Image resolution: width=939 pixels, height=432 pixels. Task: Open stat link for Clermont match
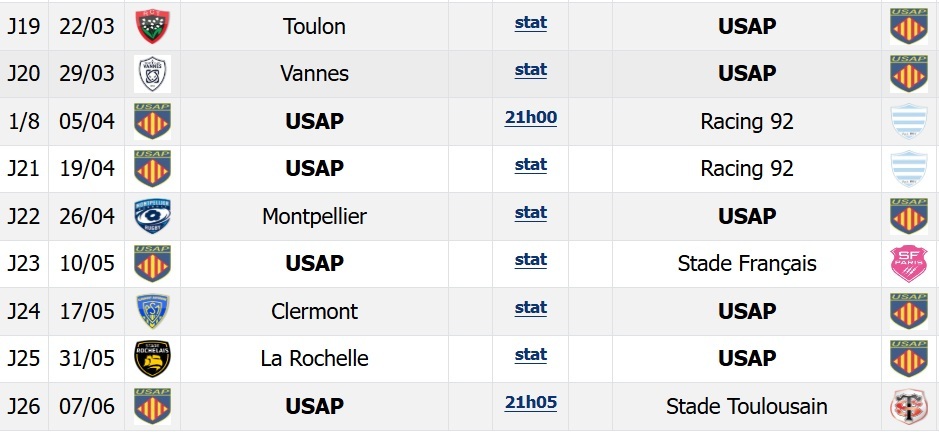(530, 308)
